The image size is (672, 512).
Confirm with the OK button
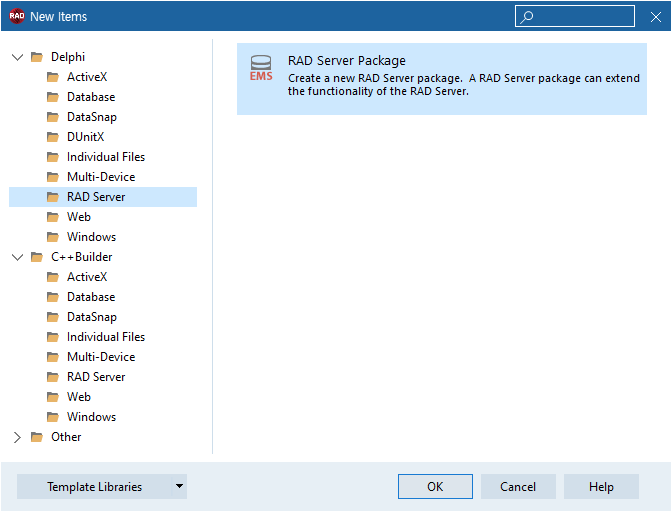click(x=435, y=486)
